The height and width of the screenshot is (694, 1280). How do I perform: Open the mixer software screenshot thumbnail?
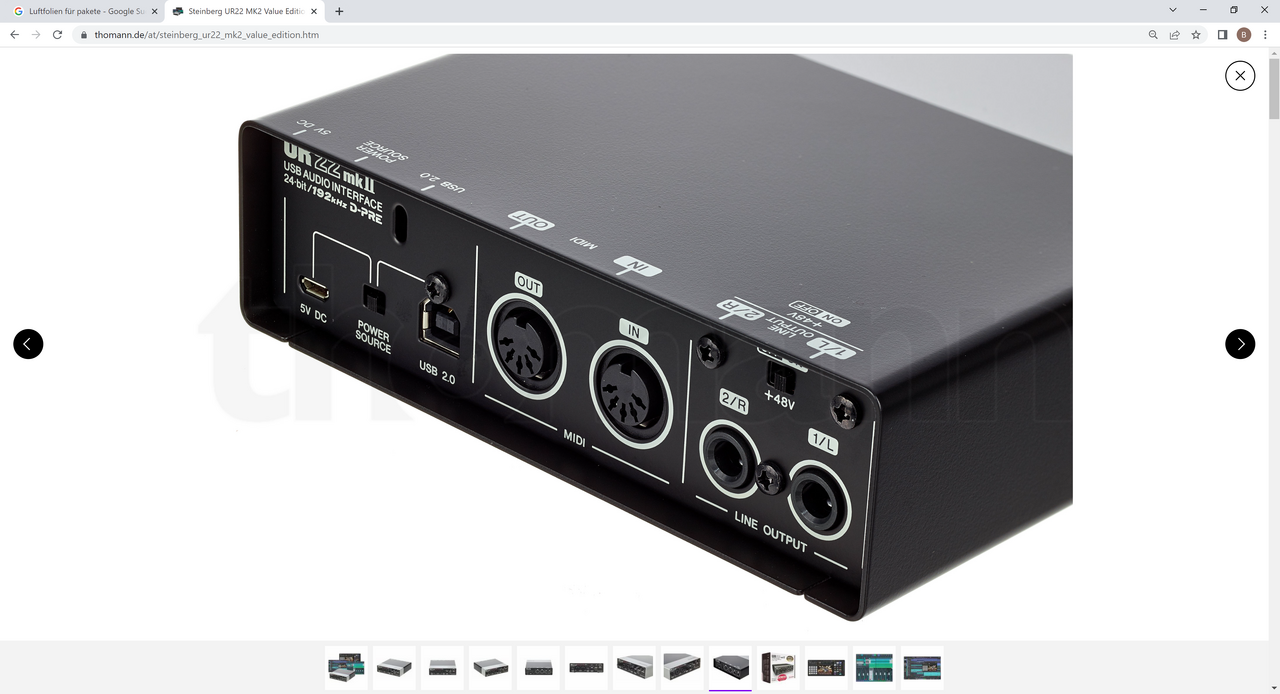874,667
